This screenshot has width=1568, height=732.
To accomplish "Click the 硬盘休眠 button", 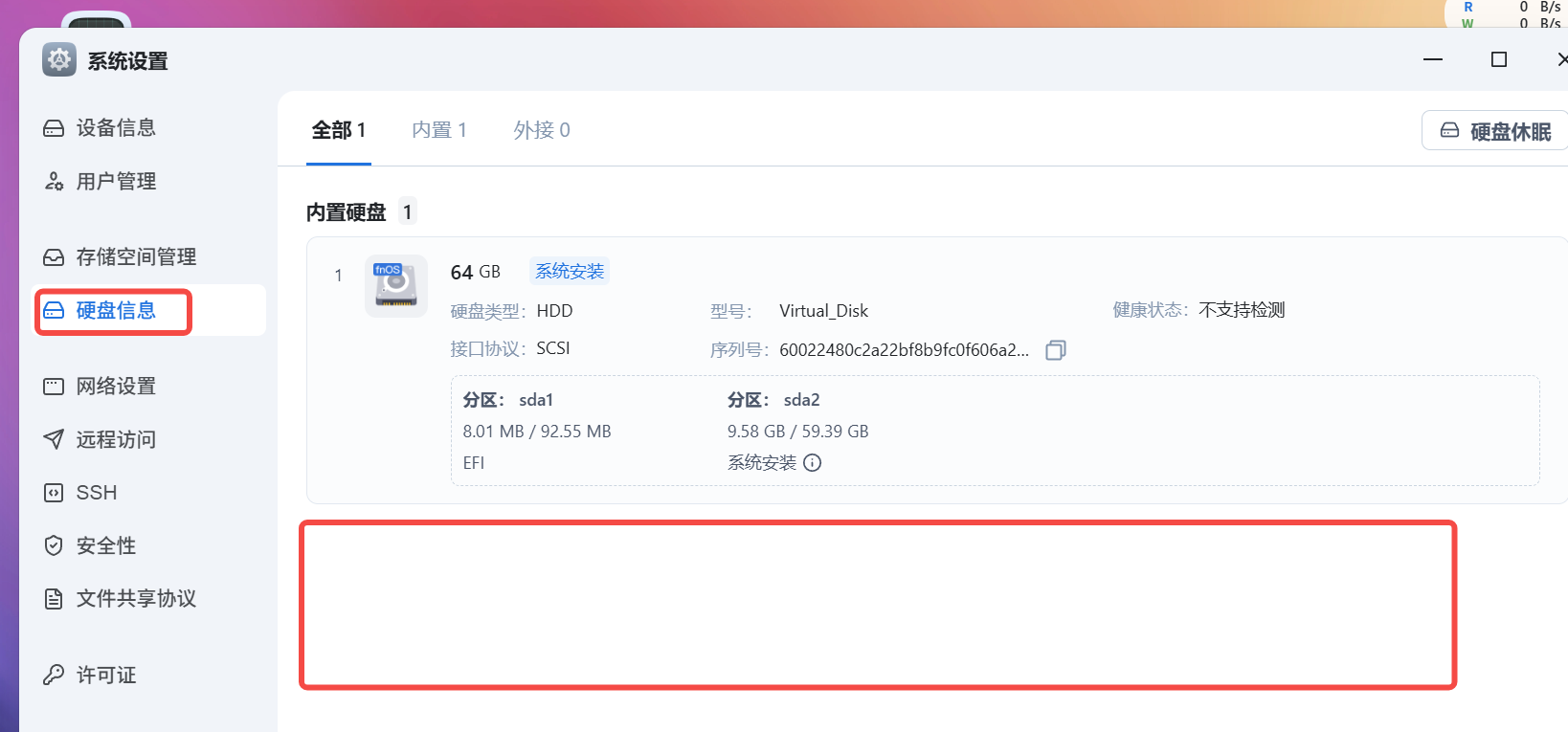I will click(1495, 131).
